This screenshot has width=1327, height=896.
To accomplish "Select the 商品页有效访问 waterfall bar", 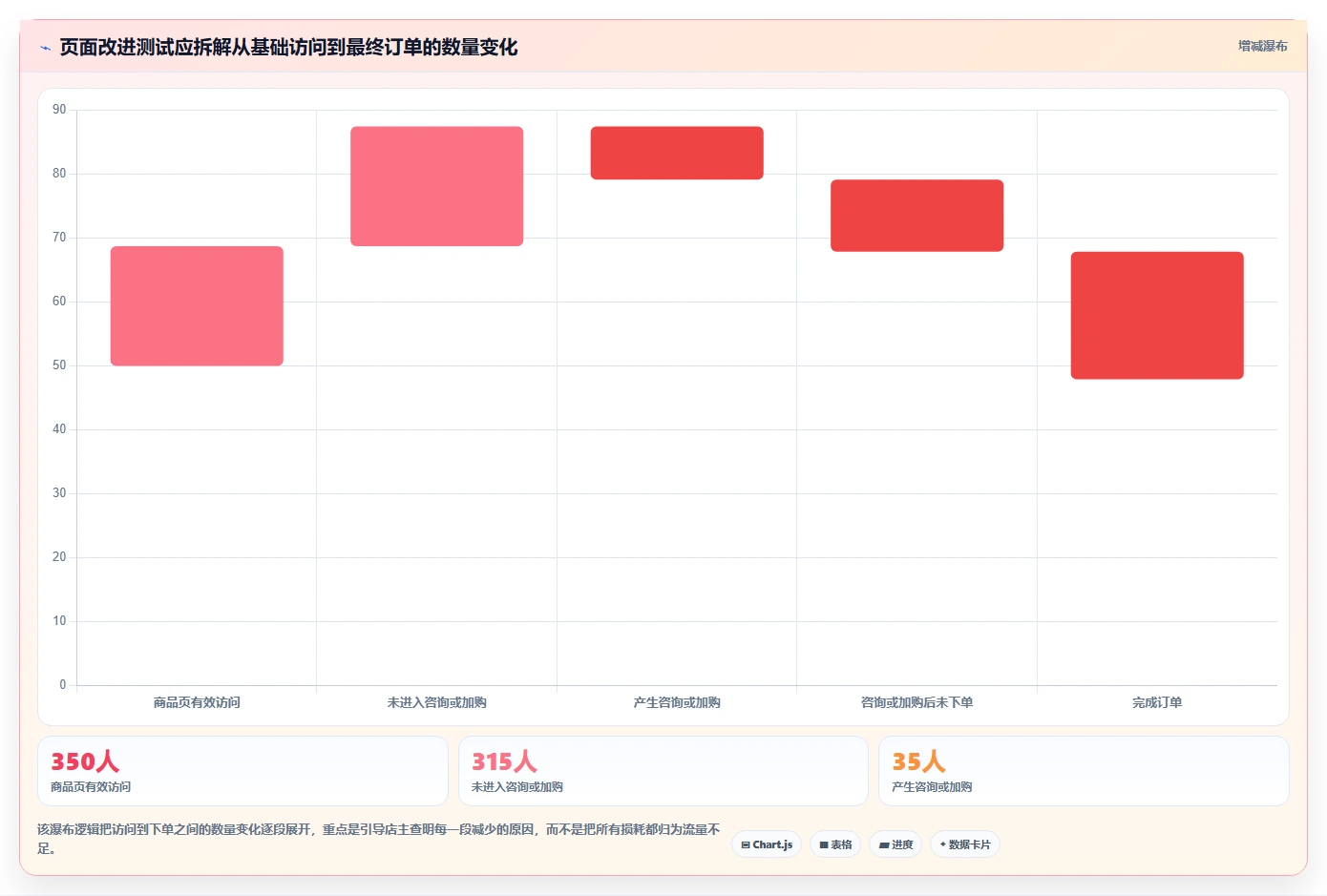I will coord(197,306).
